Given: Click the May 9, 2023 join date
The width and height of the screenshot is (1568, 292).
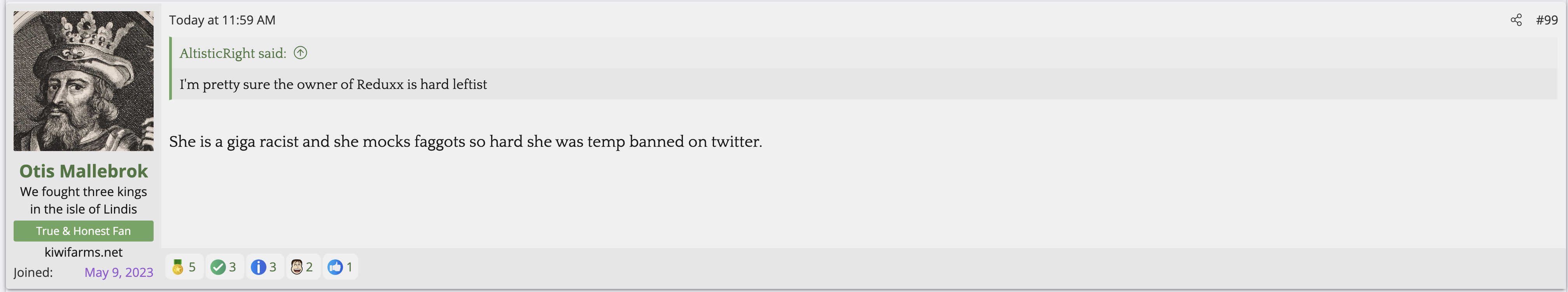Looking at the screenshot, I should [119, 273].
